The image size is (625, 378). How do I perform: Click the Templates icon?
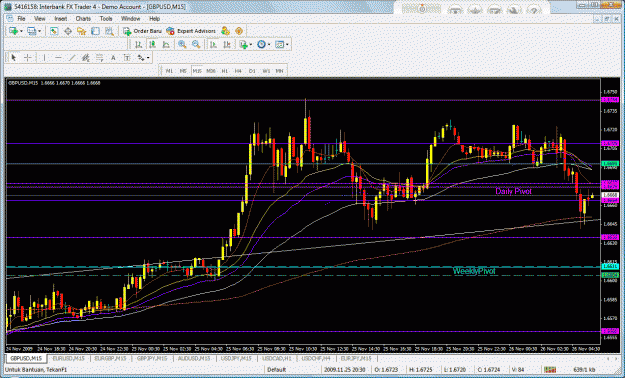(x=279, y=45)
